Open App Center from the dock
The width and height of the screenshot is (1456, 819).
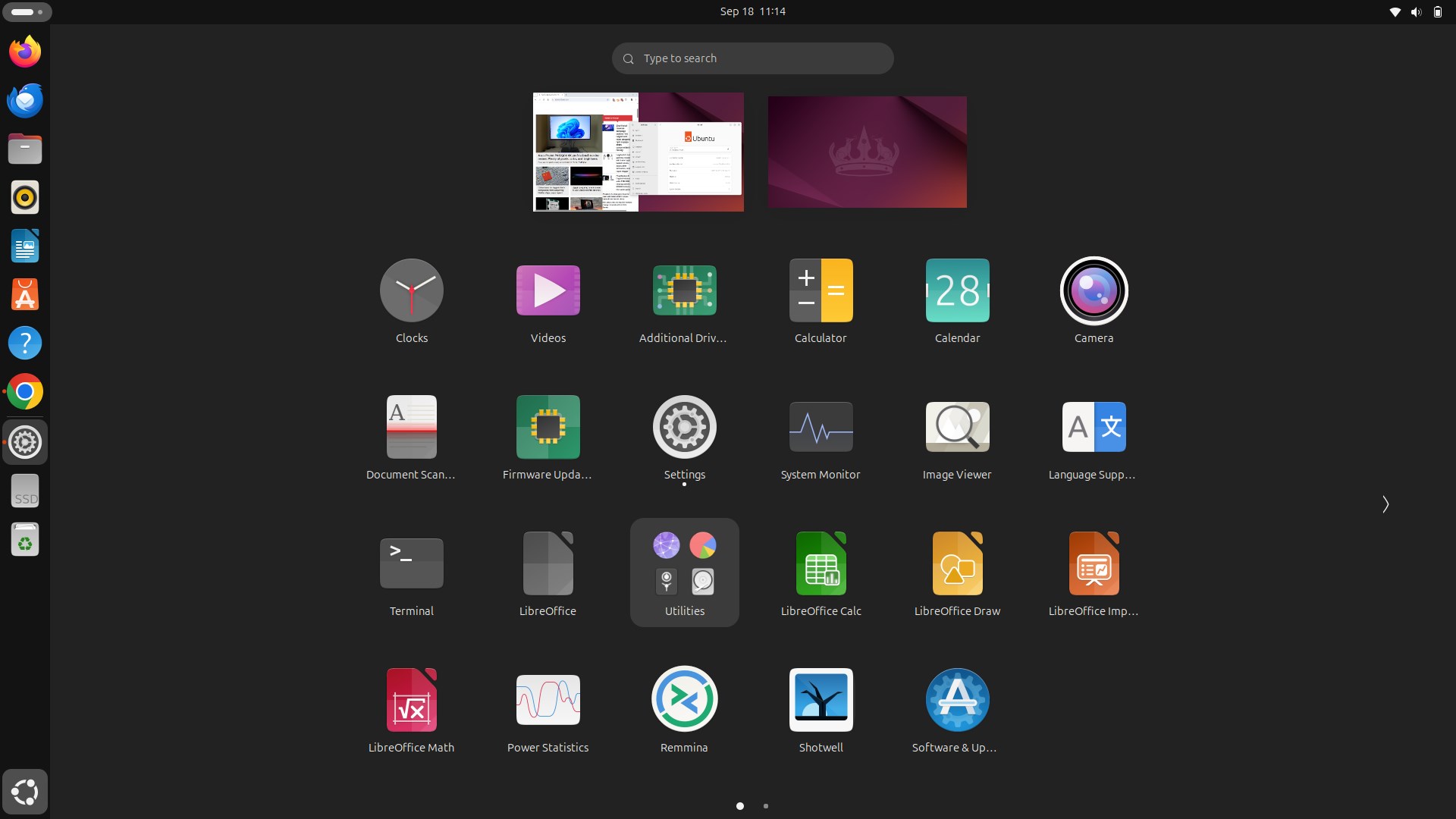point(25,294)
